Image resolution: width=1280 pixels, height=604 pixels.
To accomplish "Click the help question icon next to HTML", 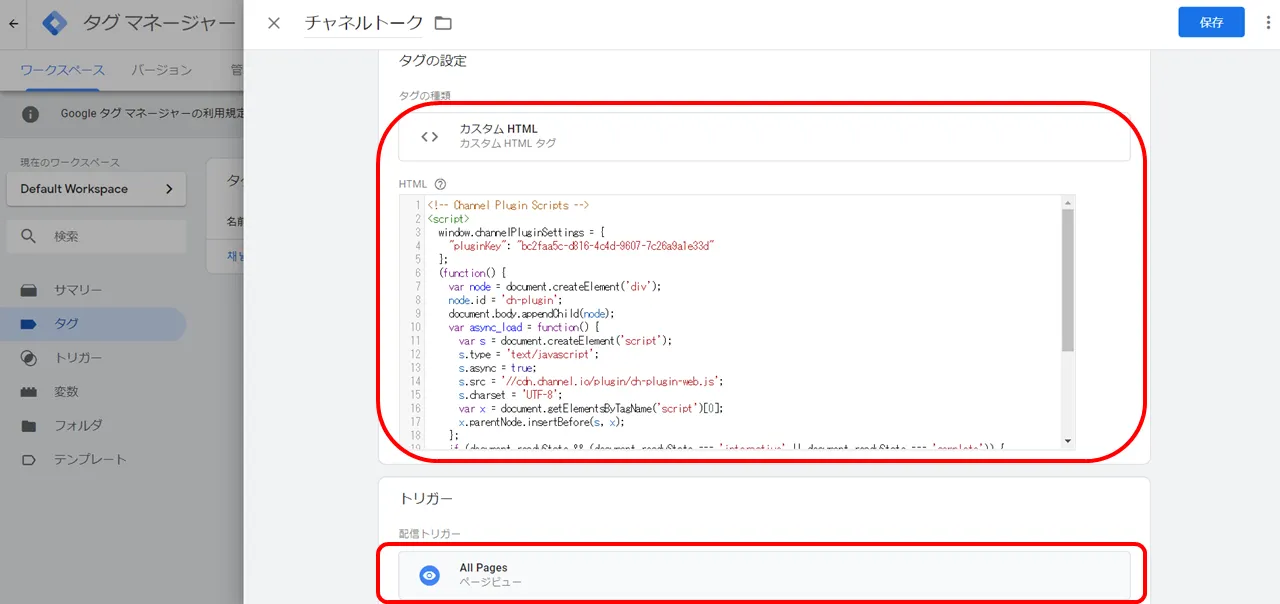I will 439,184.
